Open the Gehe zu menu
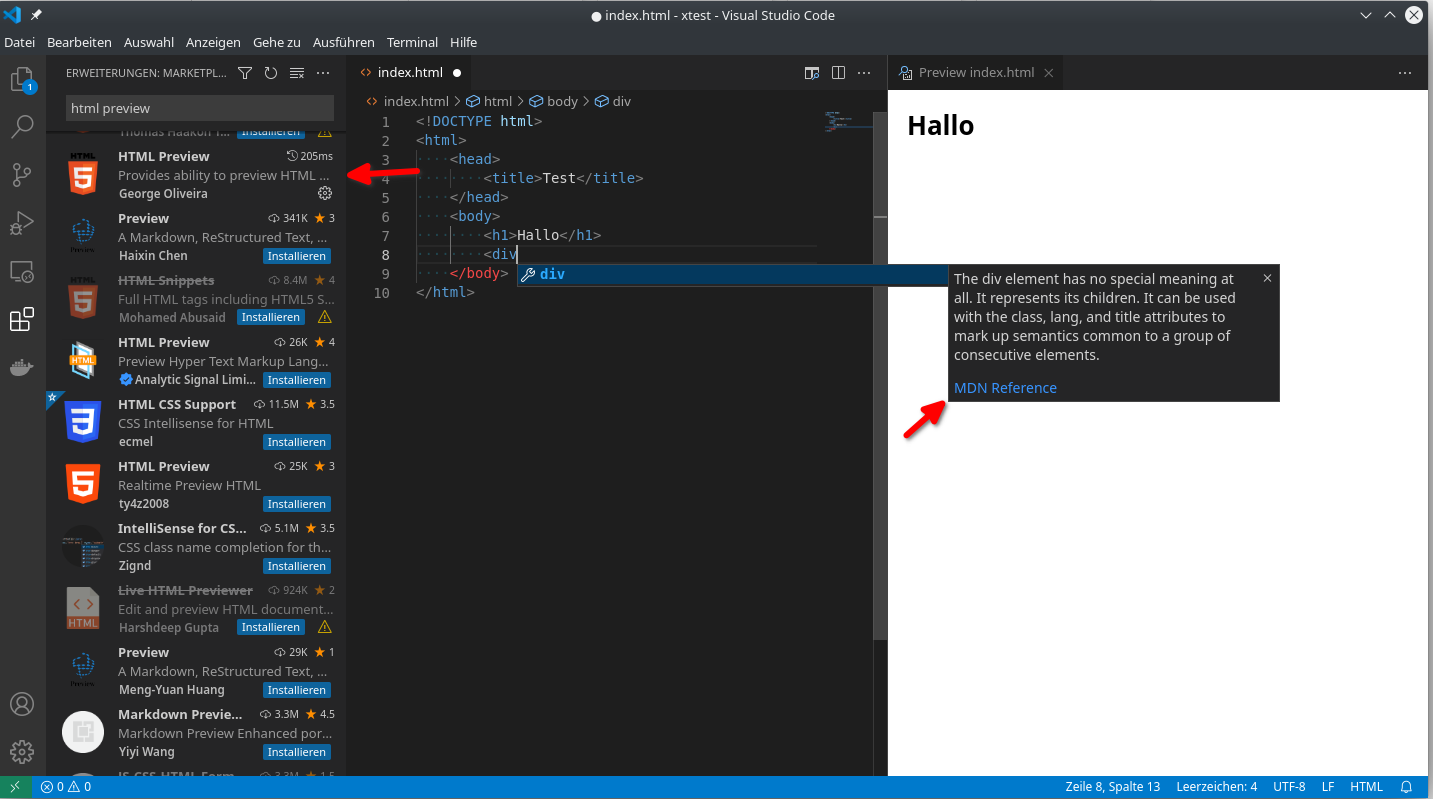The height and width of the screenshot is (799, 1433). coord(277,42)
